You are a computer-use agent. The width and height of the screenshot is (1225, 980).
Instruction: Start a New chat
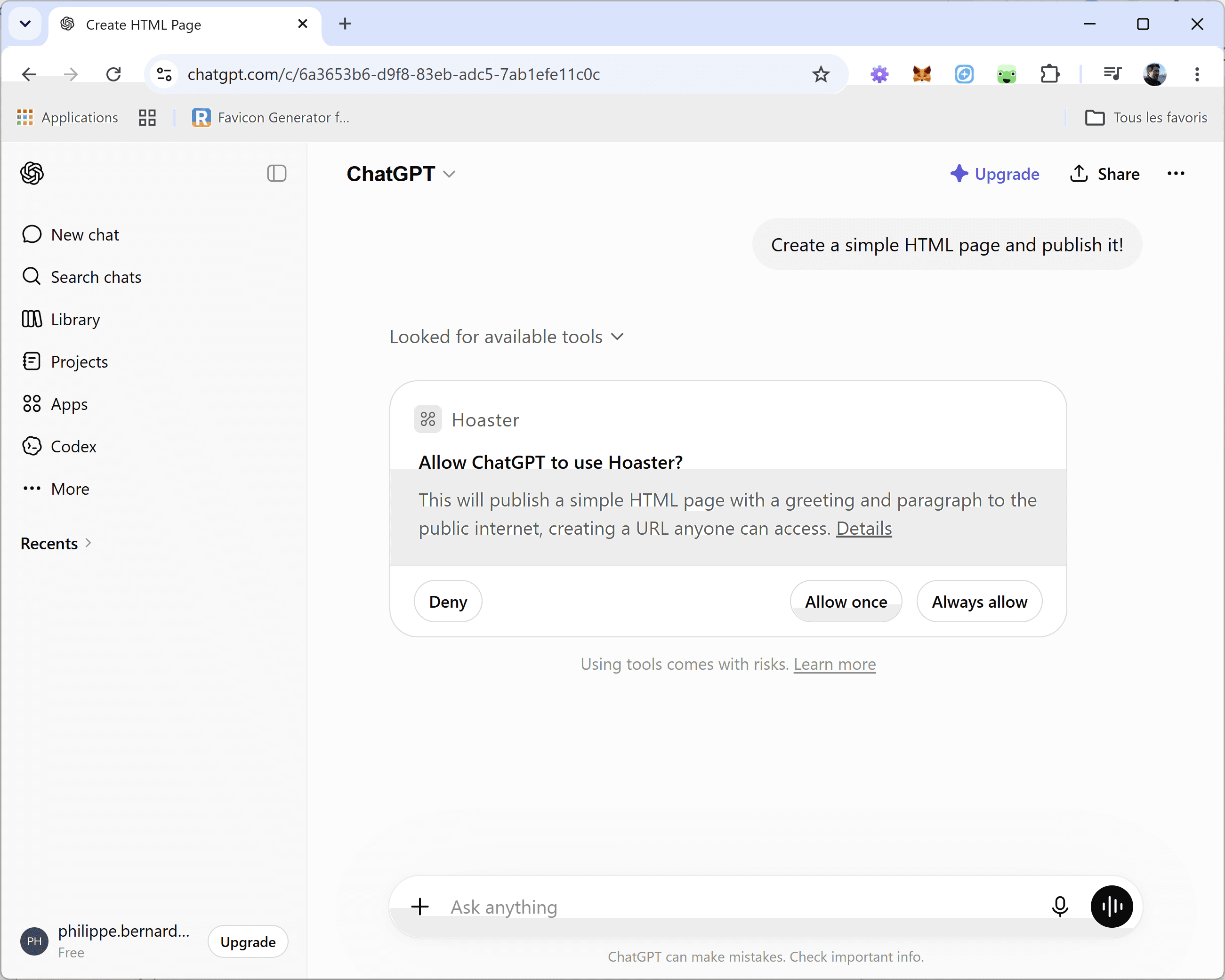(x=71, y=234)
